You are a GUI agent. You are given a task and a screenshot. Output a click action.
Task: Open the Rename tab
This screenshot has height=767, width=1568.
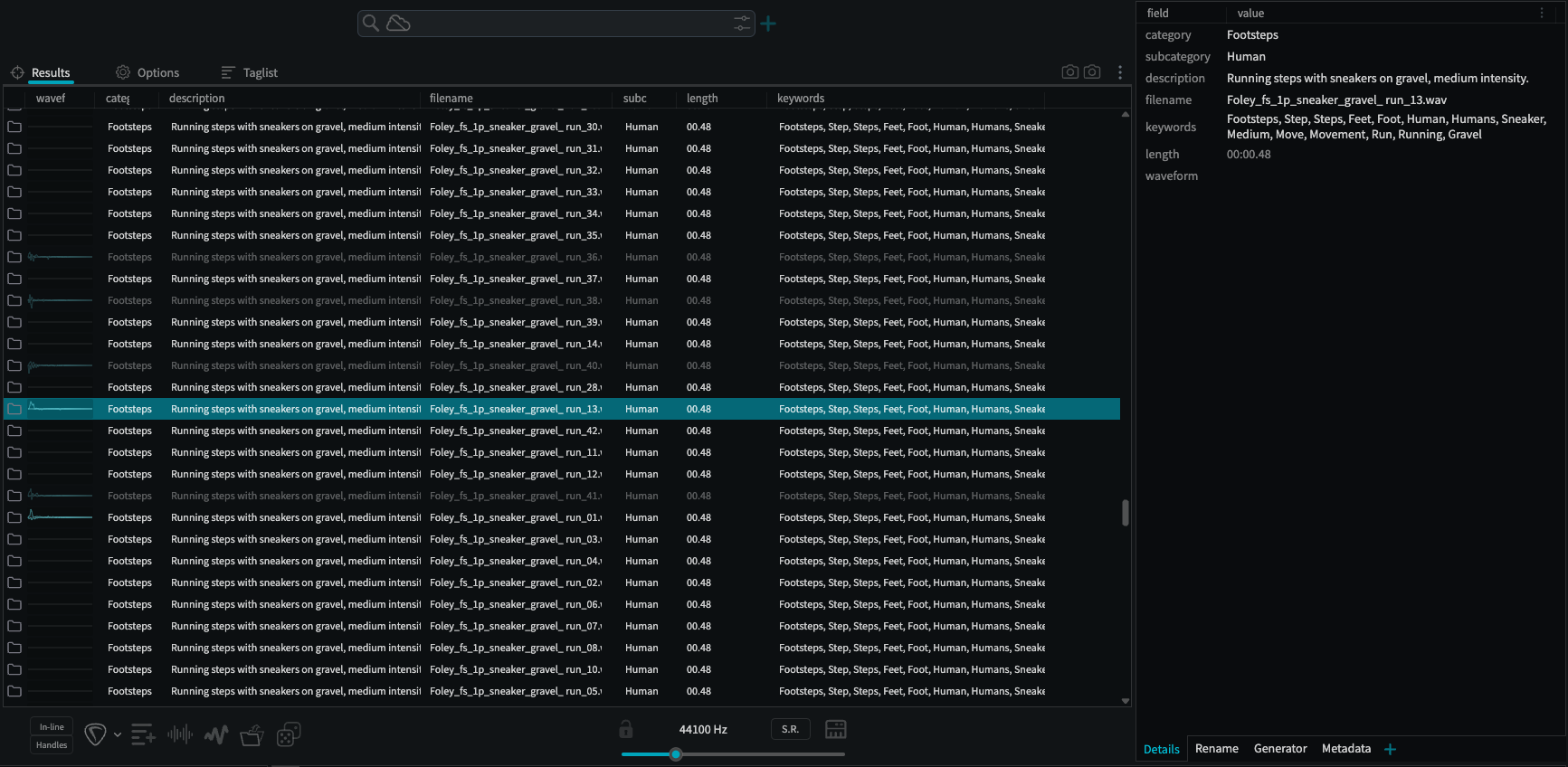coord(1217,748)
